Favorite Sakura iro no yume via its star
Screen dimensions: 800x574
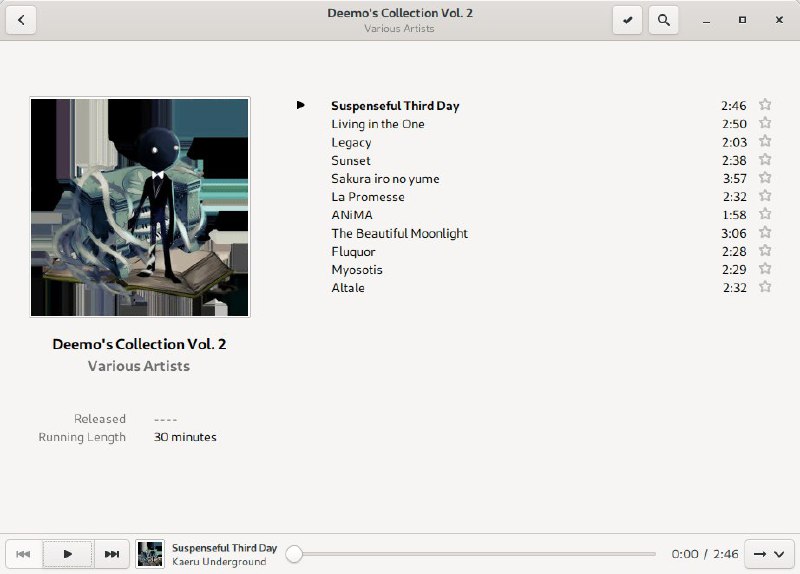point(765,178)
